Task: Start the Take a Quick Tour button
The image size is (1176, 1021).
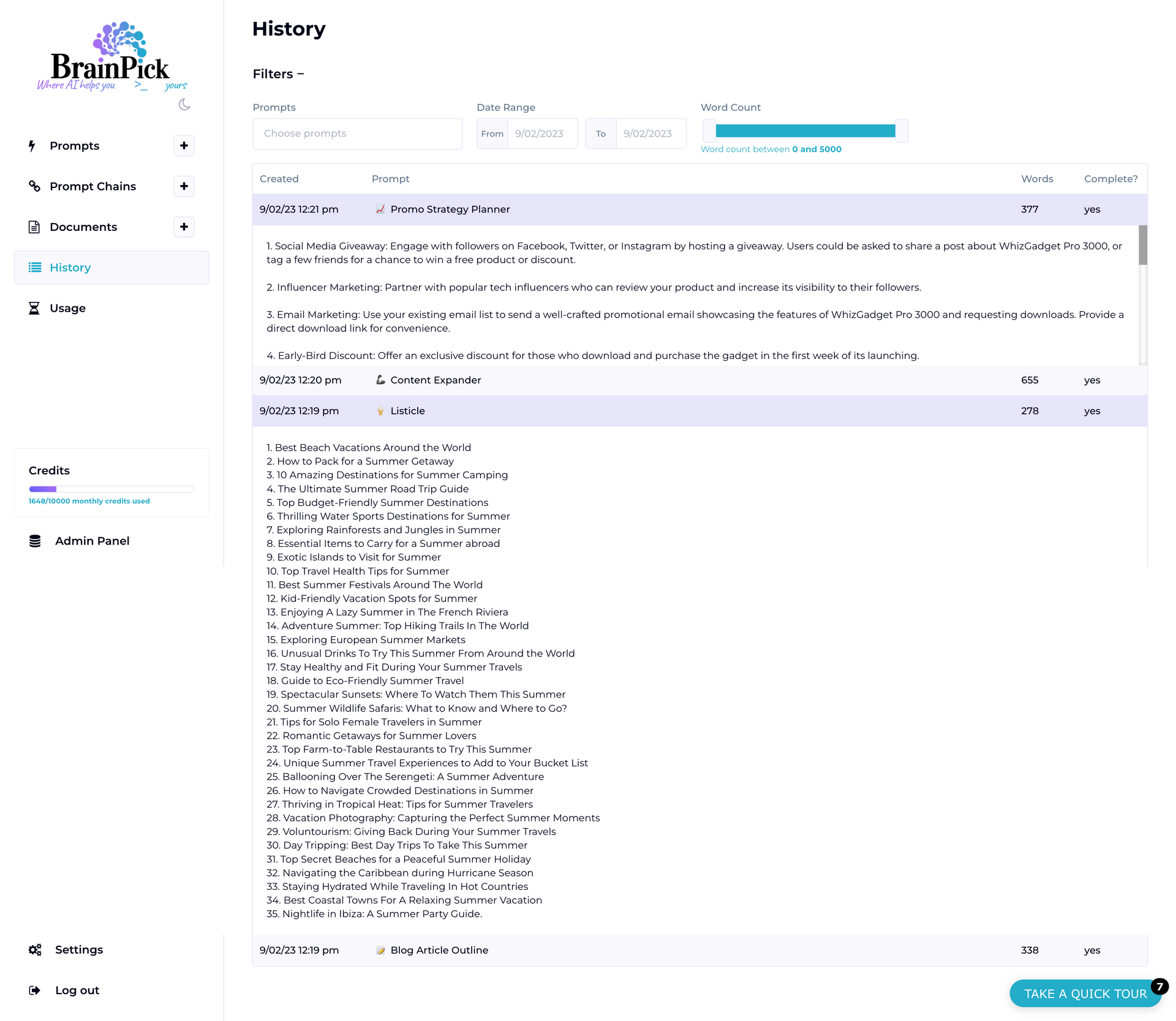Action: click(1085, 993)
